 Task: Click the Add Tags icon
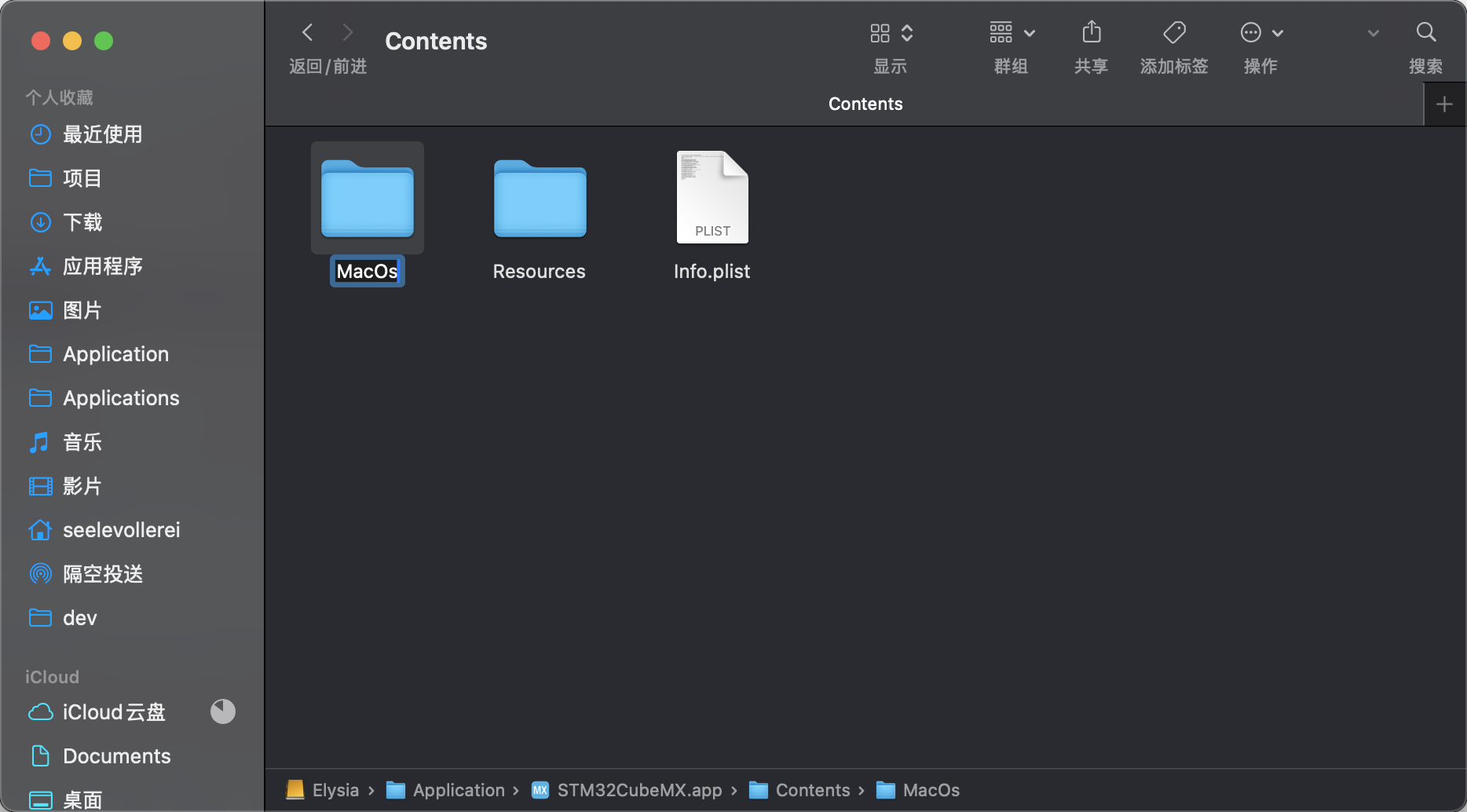[1173, 33]
